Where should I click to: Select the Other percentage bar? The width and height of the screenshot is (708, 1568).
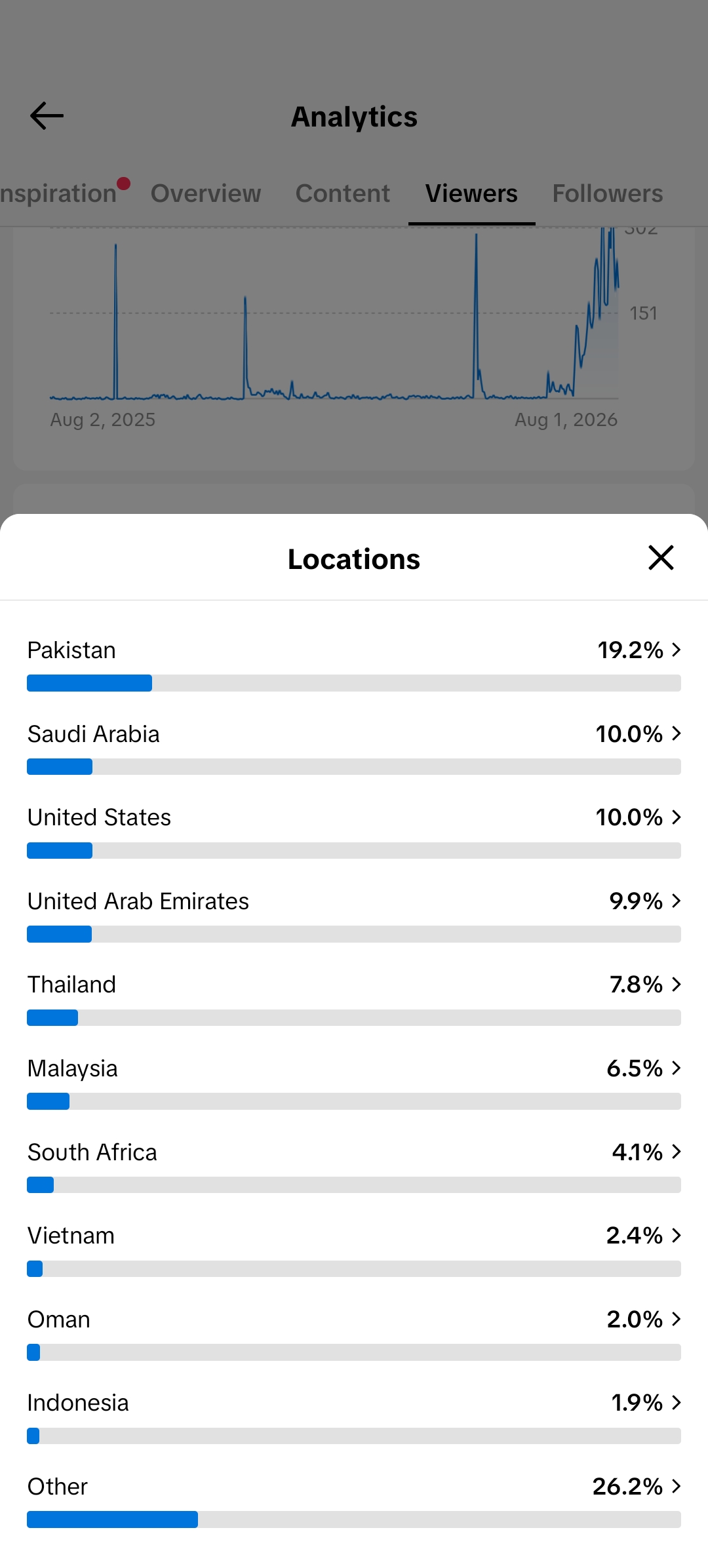tap(354, 1519)
